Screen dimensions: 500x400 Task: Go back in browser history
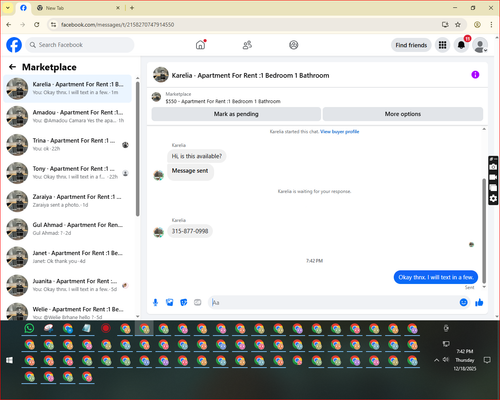click(x=9, y=24)
